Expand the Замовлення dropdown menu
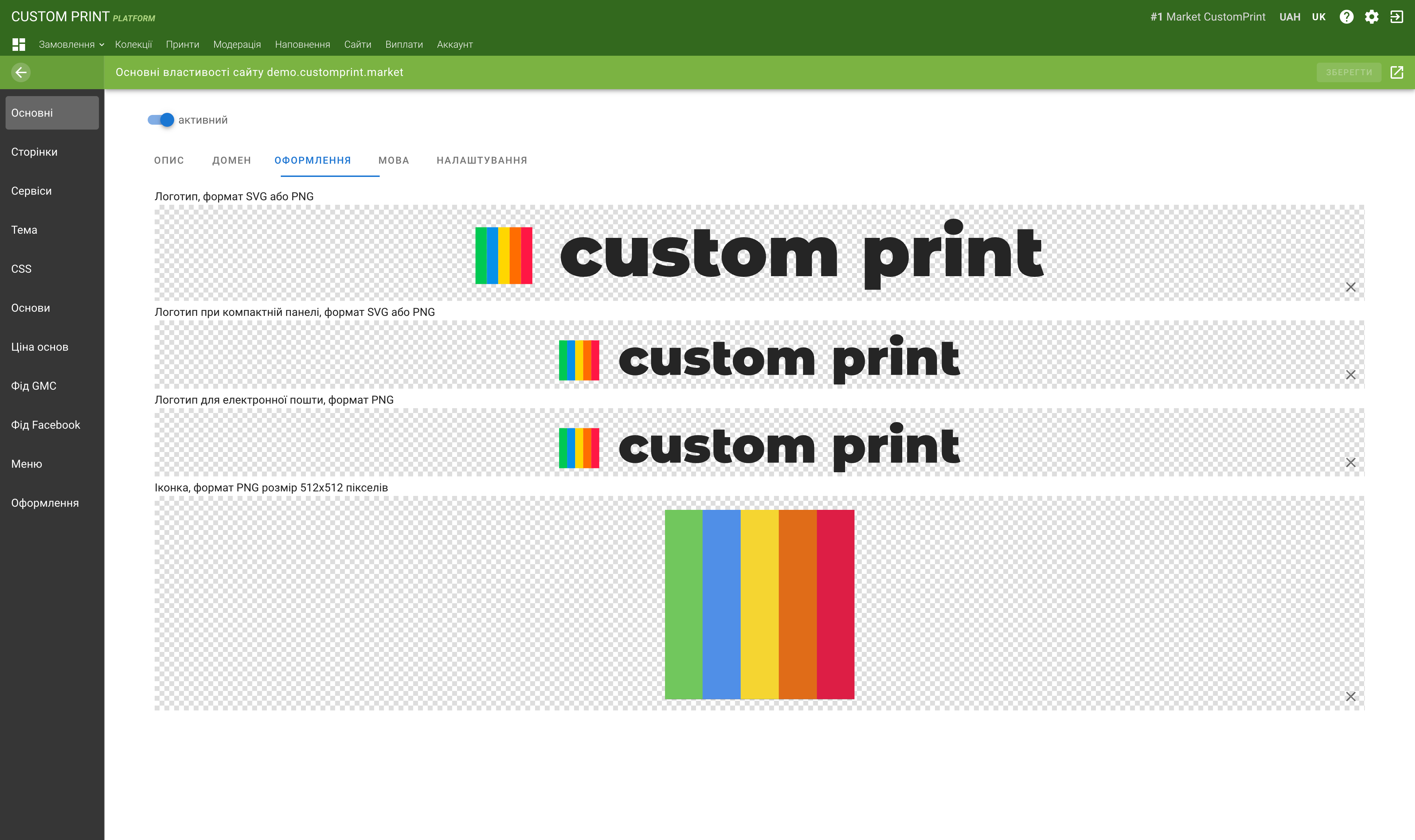The height and width of the screenshot is (840, 1415). 71,44
